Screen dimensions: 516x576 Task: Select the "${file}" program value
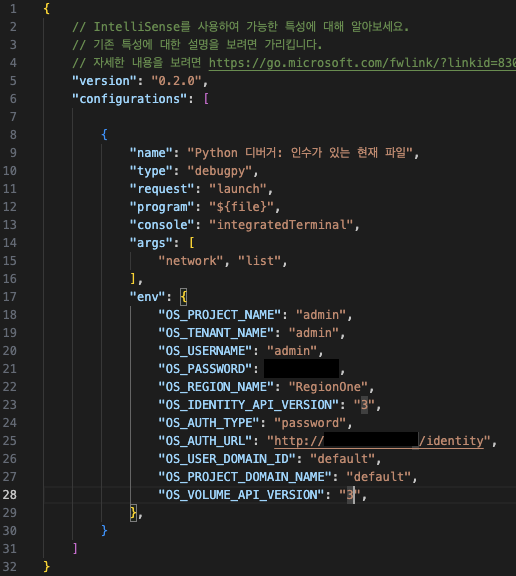241,207
